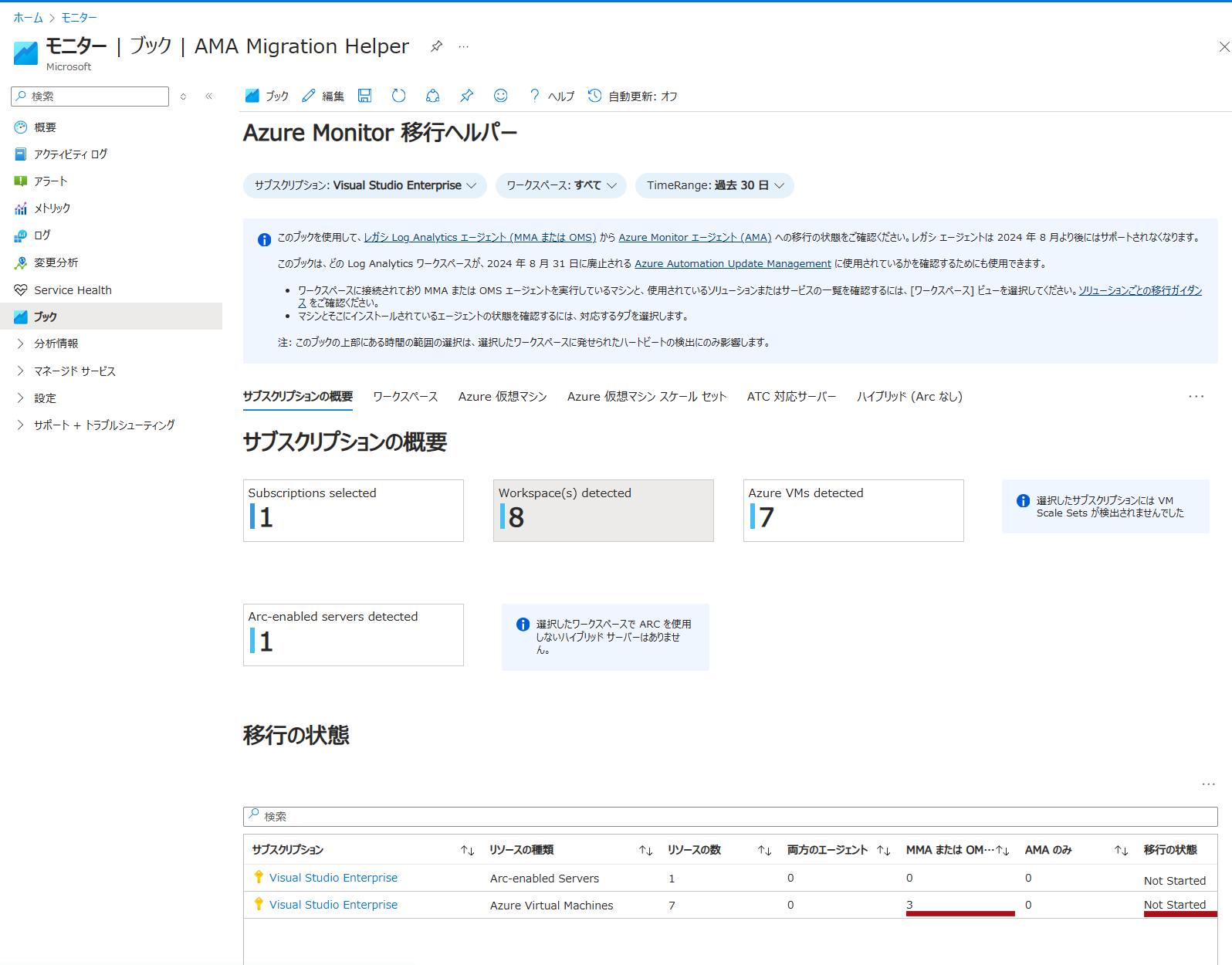This screenshot has width=1232, height=965.
Task: Open the Azure Monitor エージェント (AMA) link
Action: 695,237
